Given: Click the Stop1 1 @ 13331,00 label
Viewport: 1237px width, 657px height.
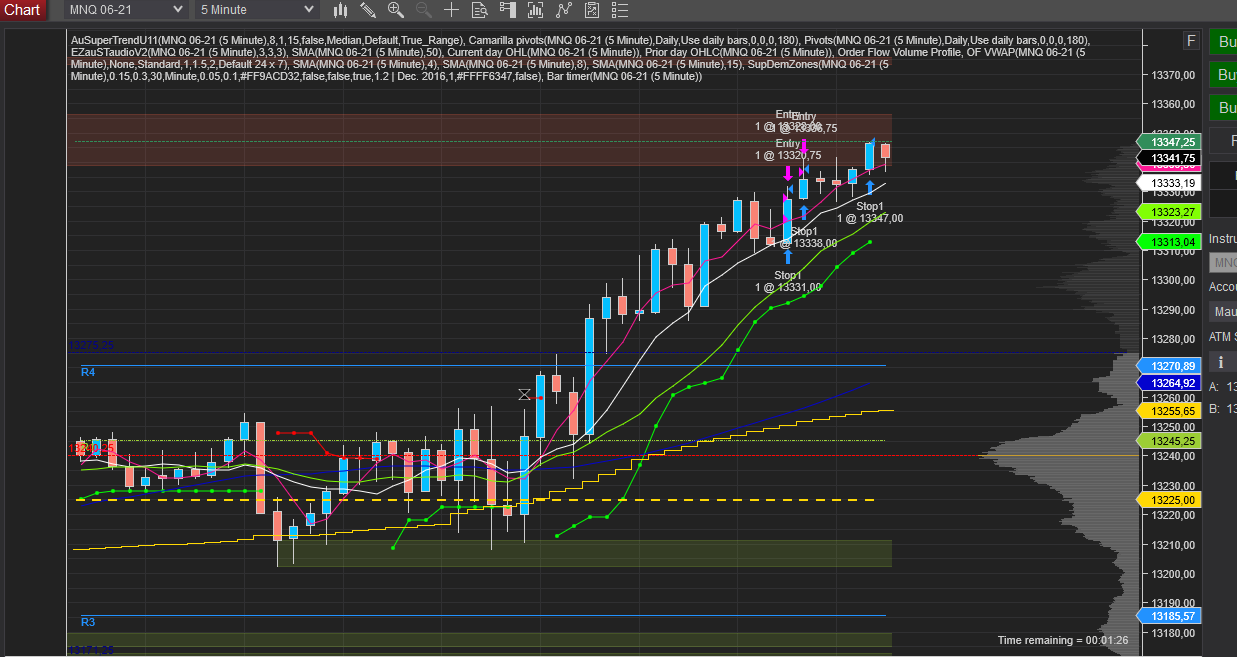Looking at the screenshot, I should point(788,281).
